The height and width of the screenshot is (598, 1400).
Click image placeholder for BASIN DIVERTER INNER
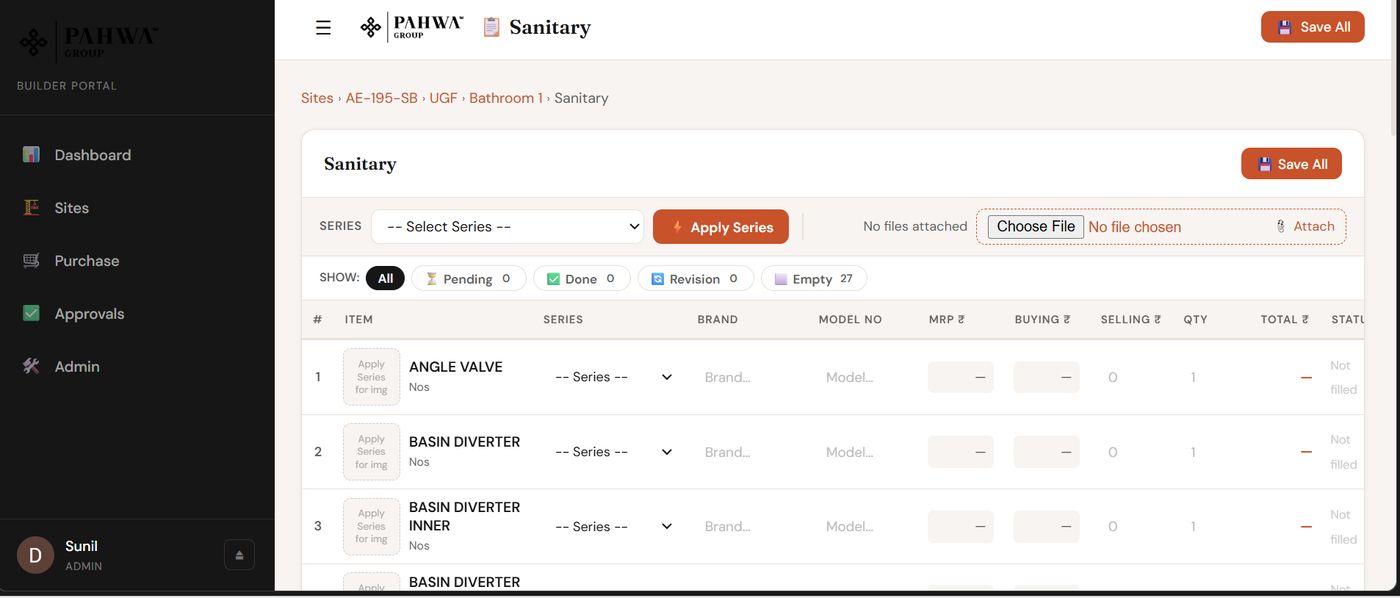(371, 527)
